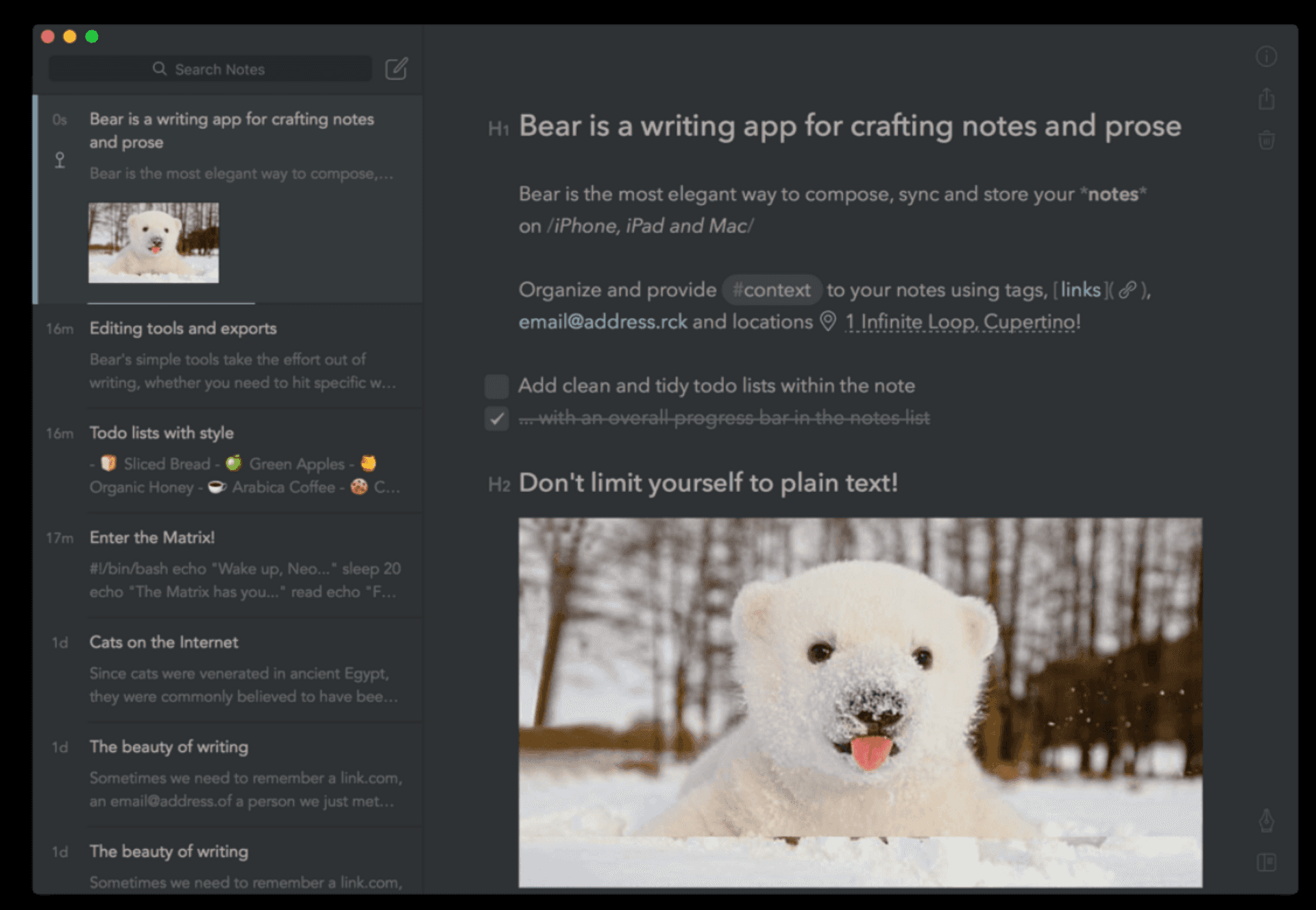
Task: Click the '17m' timestamp on Matrix note
Action: [60, 538]
